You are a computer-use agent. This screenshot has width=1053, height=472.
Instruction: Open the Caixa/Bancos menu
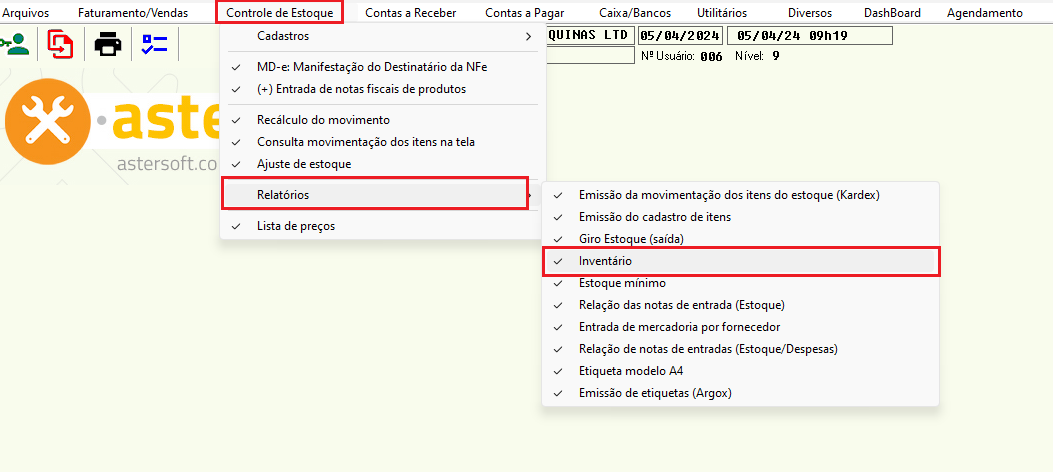[x=635, y=13]
